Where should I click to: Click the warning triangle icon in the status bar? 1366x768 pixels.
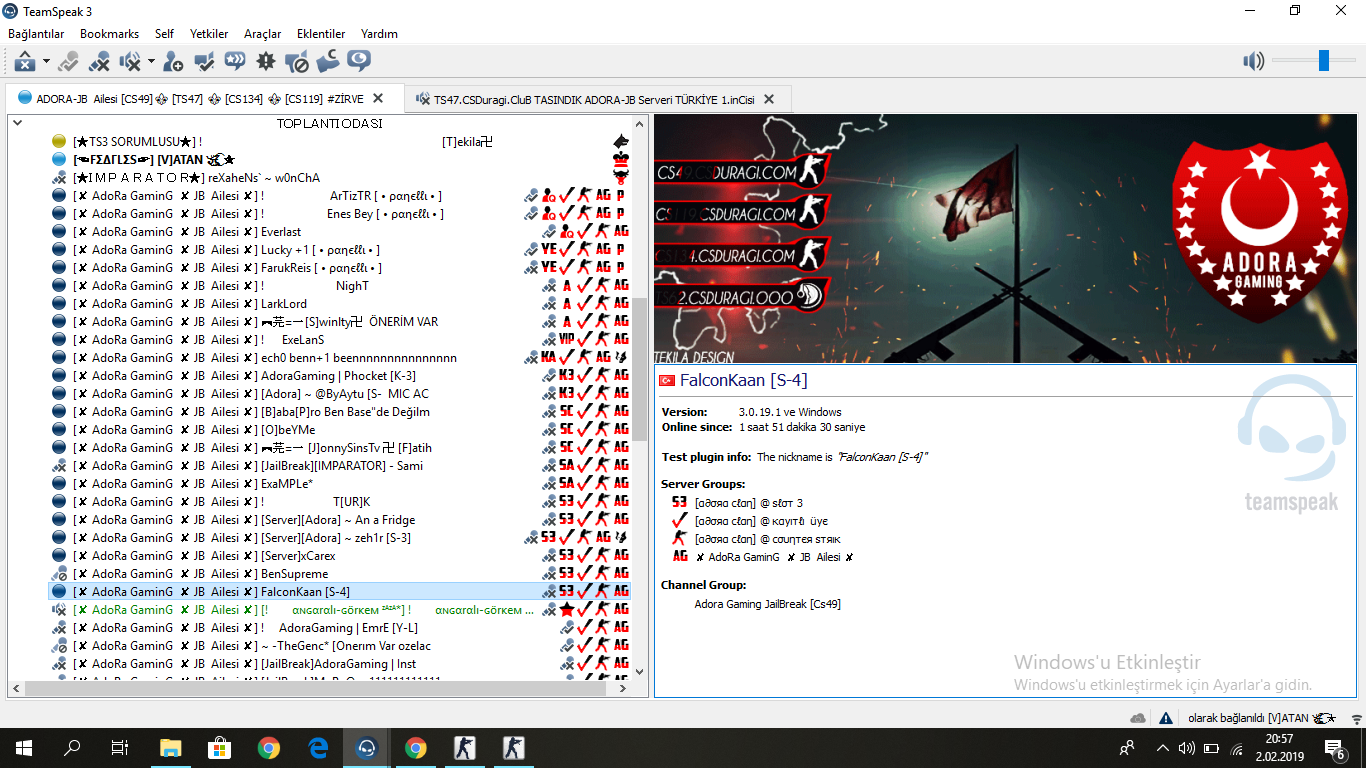tap(1166, 718)
